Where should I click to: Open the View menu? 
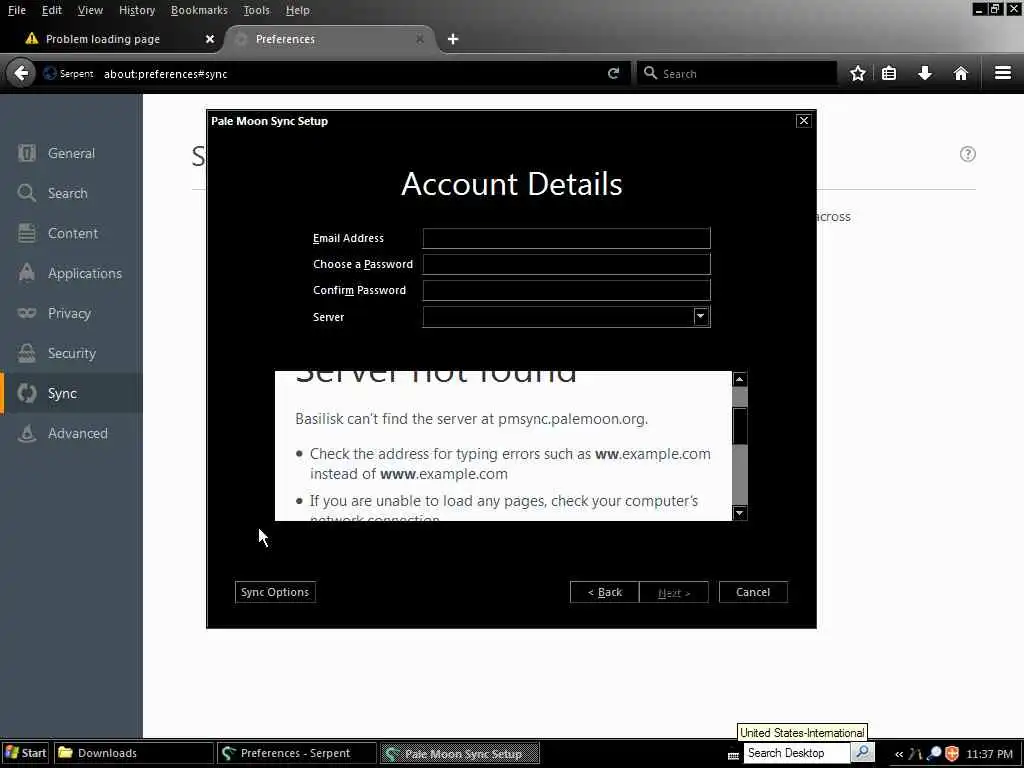tap(90, 10)
